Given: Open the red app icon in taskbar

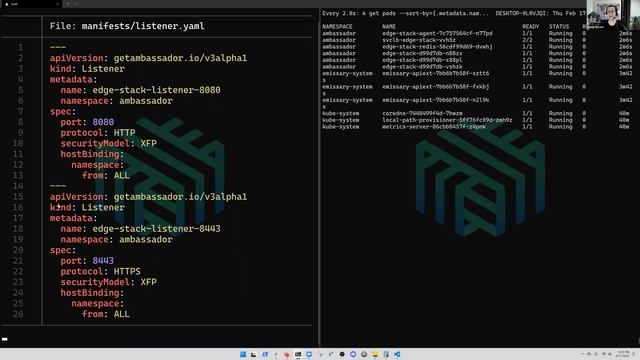Looking at the screenshot, I should [x=287, y=354].
